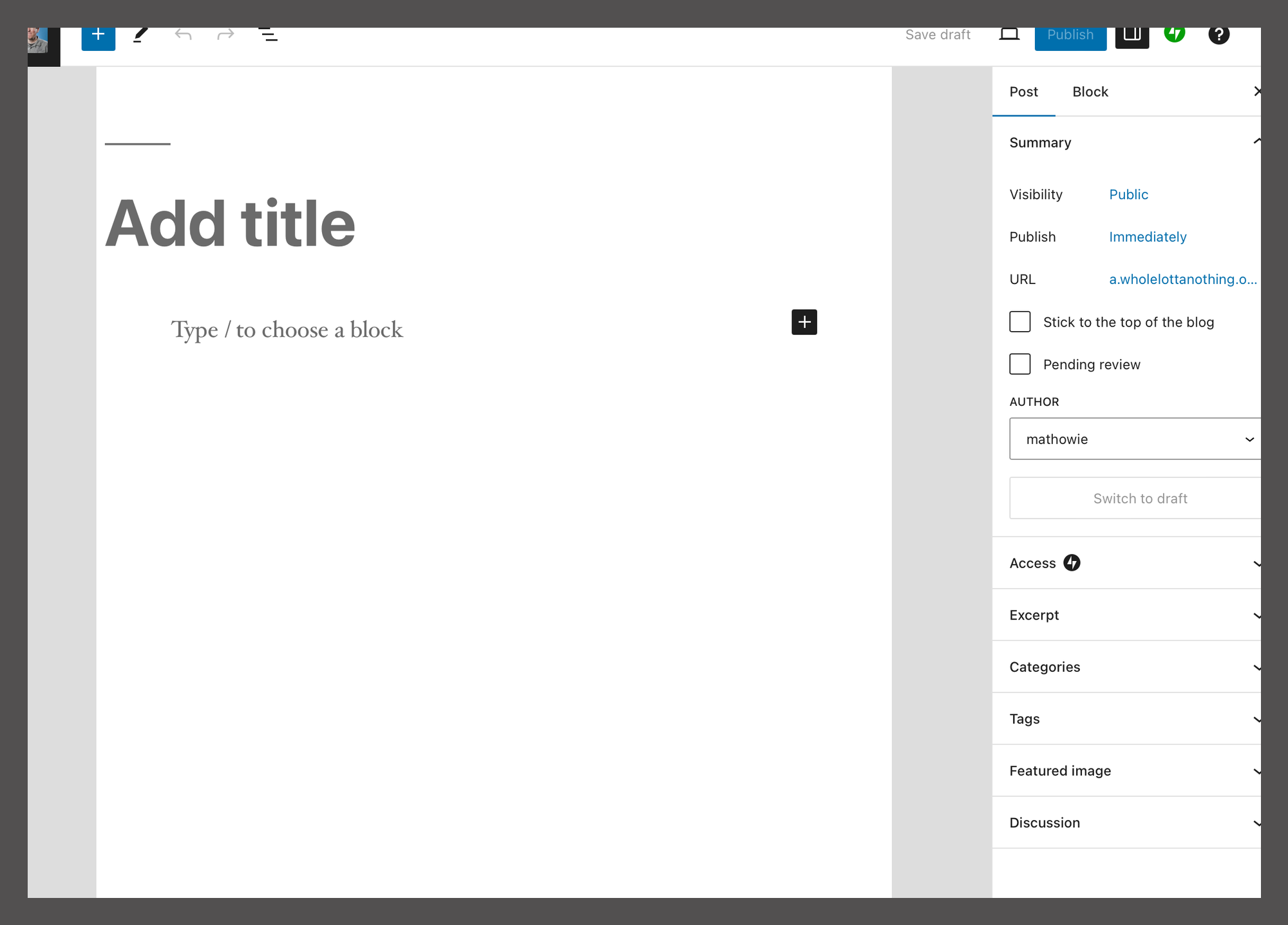Open the document overview list icon

tap(268, 35)
